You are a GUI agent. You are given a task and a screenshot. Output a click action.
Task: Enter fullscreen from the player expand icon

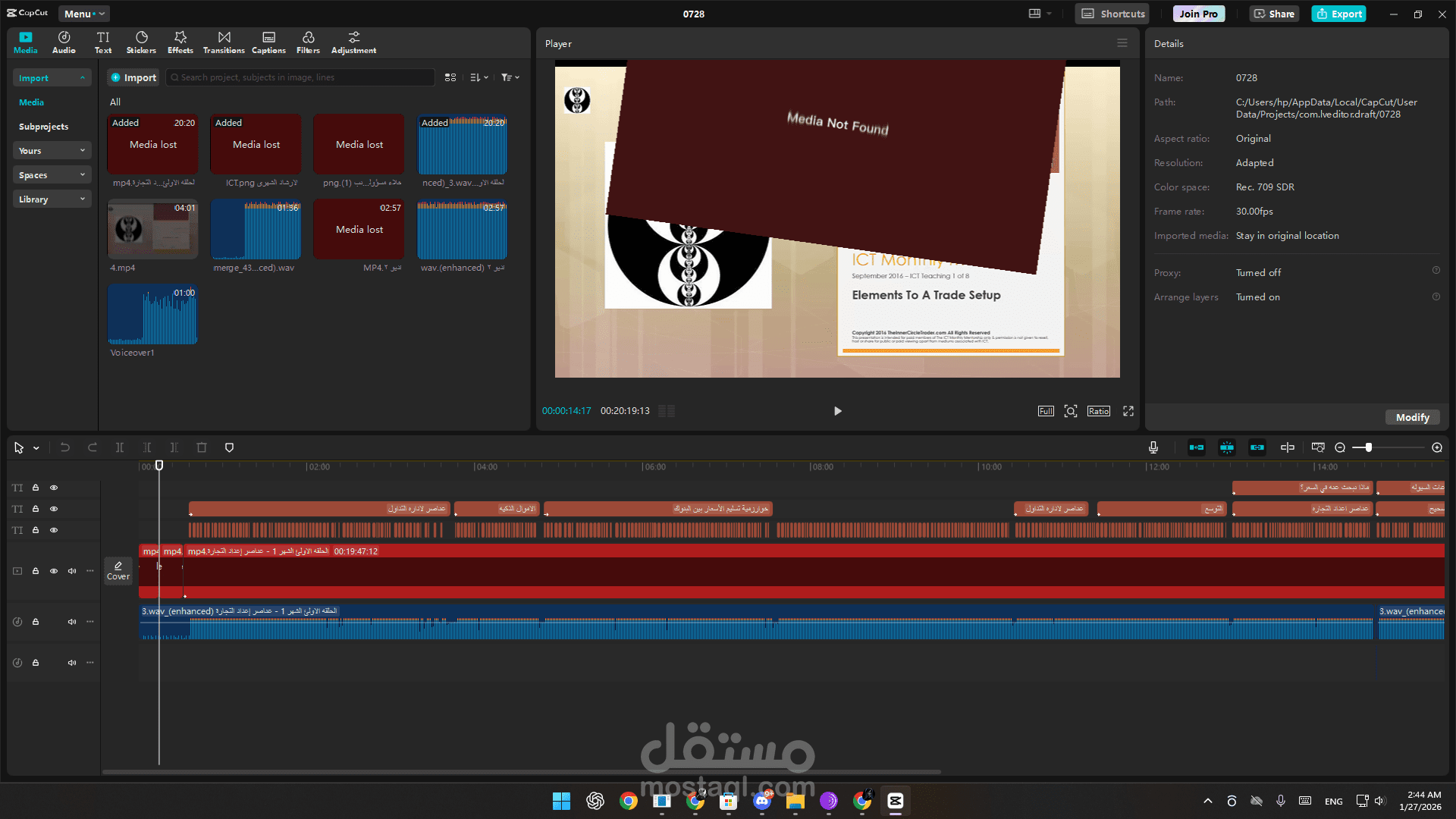coord(1128,411)
